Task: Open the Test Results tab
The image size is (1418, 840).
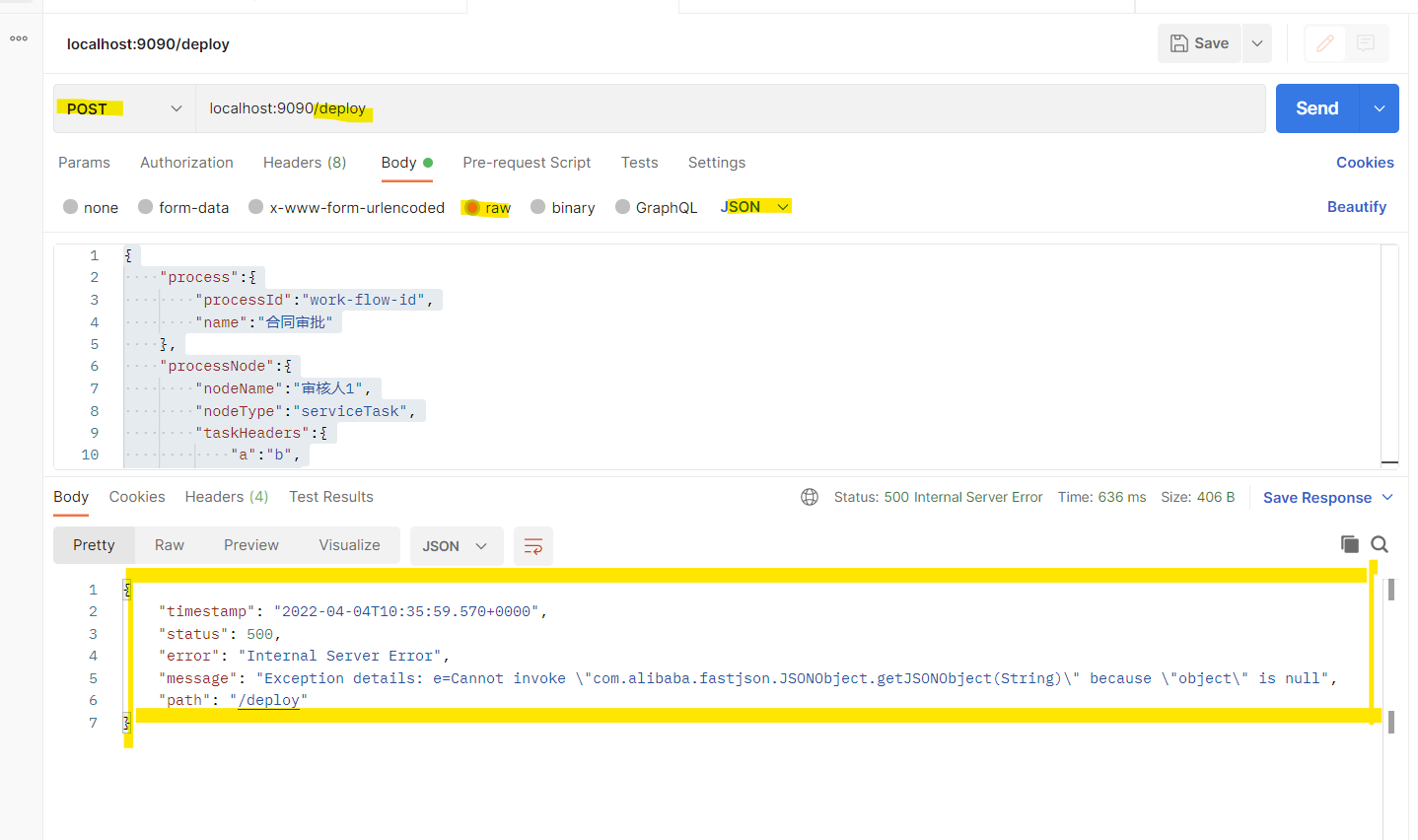Action: tap(330, 497)
